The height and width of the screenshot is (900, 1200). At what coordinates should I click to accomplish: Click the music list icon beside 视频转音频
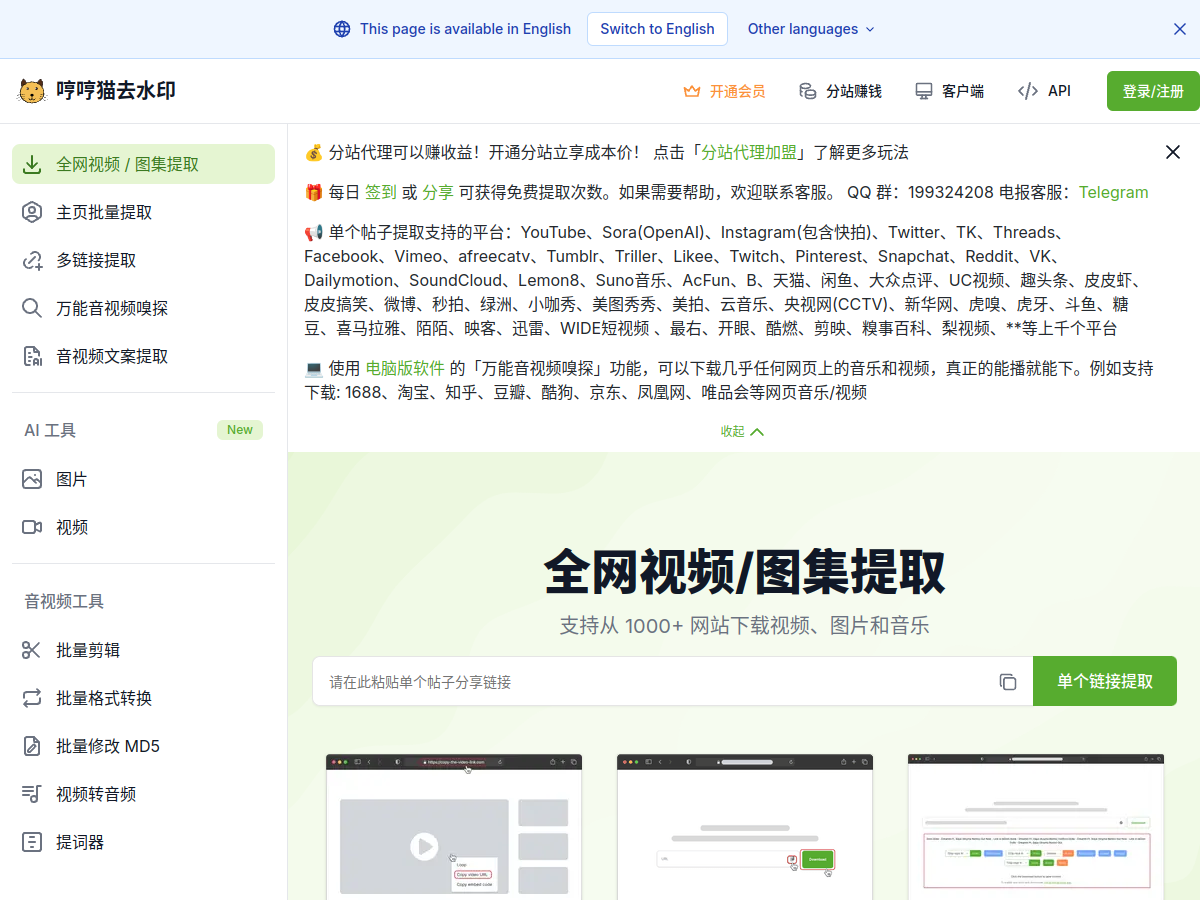(32, 794)
